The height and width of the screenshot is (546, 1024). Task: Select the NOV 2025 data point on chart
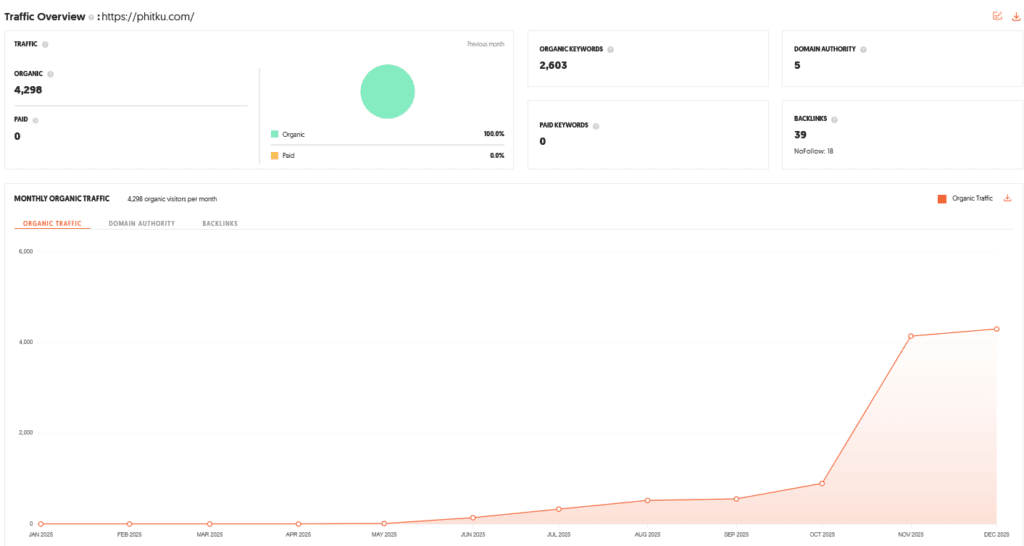(911, 336)
